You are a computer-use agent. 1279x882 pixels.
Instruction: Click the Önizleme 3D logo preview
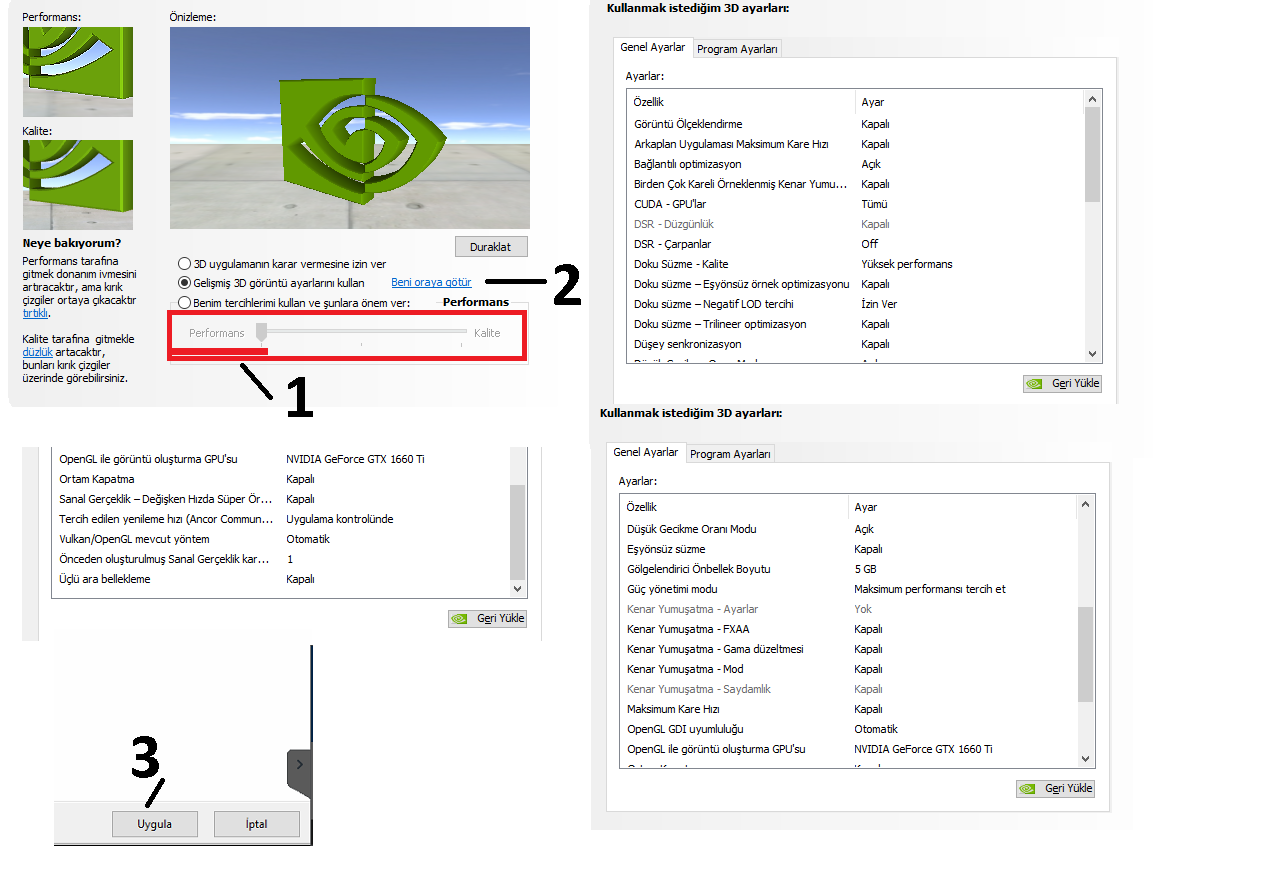click(x=350, y=128)
